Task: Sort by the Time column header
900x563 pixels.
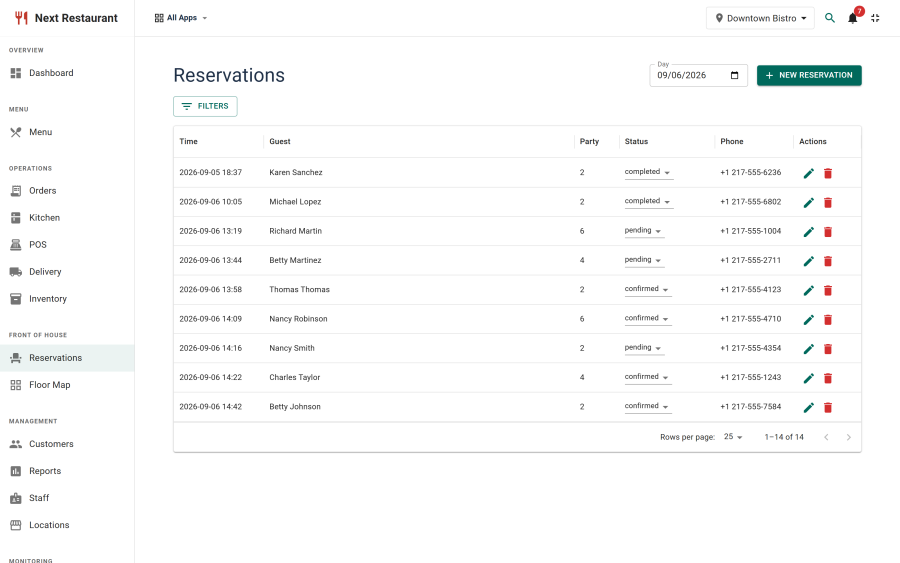Action: [x=188, y=141]
